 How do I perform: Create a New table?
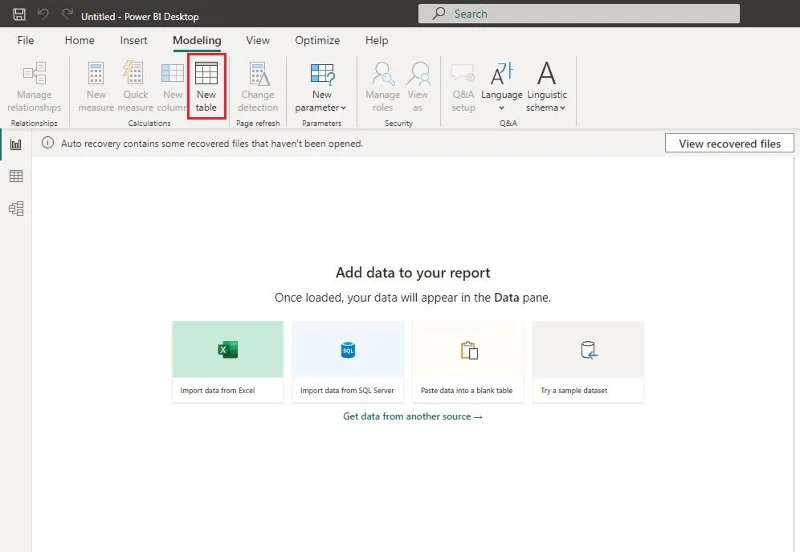coord(206,87)
